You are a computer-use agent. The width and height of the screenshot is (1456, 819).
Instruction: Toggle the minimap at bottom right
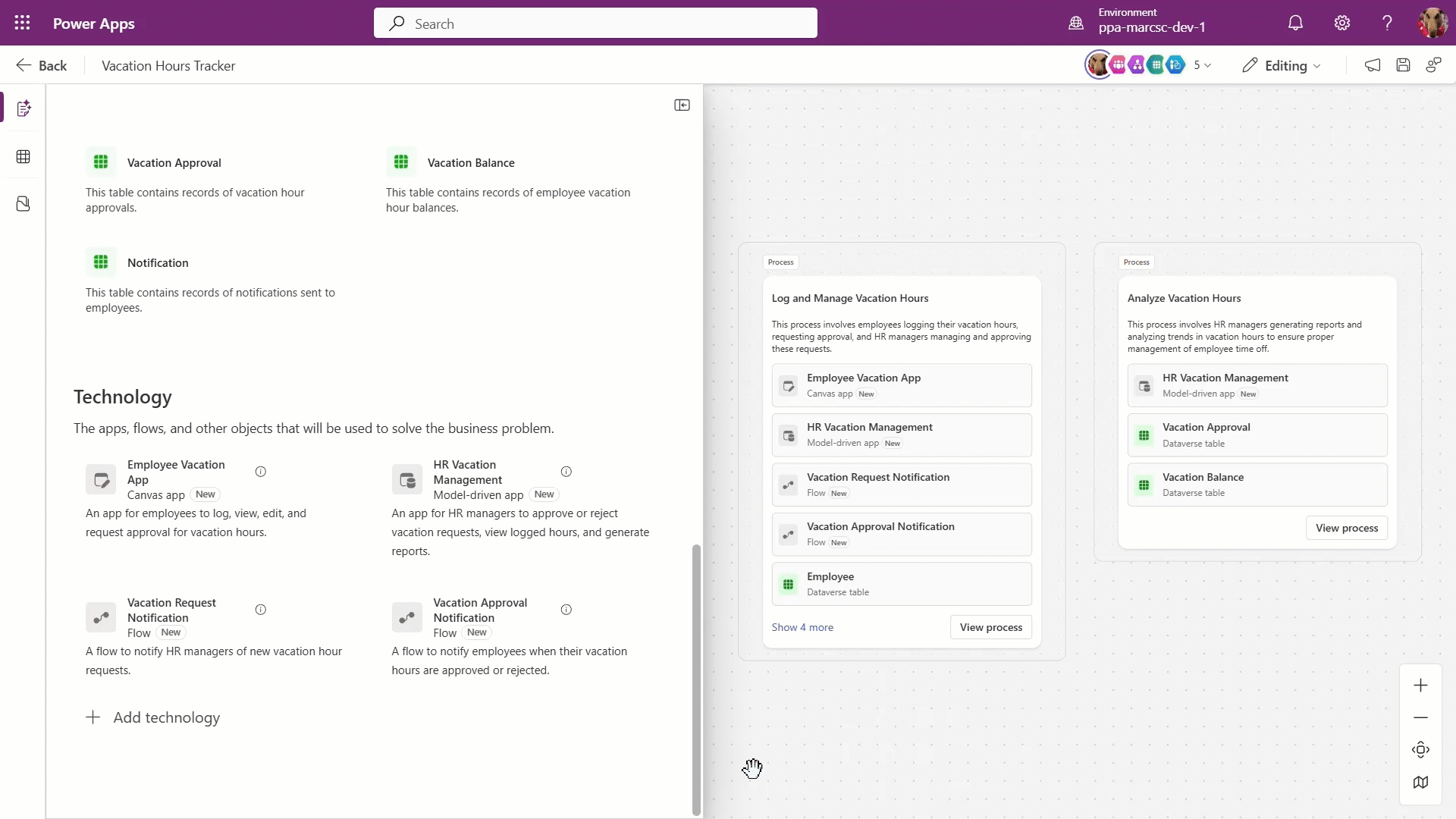pyautogui.click(x=1420, y=783)
